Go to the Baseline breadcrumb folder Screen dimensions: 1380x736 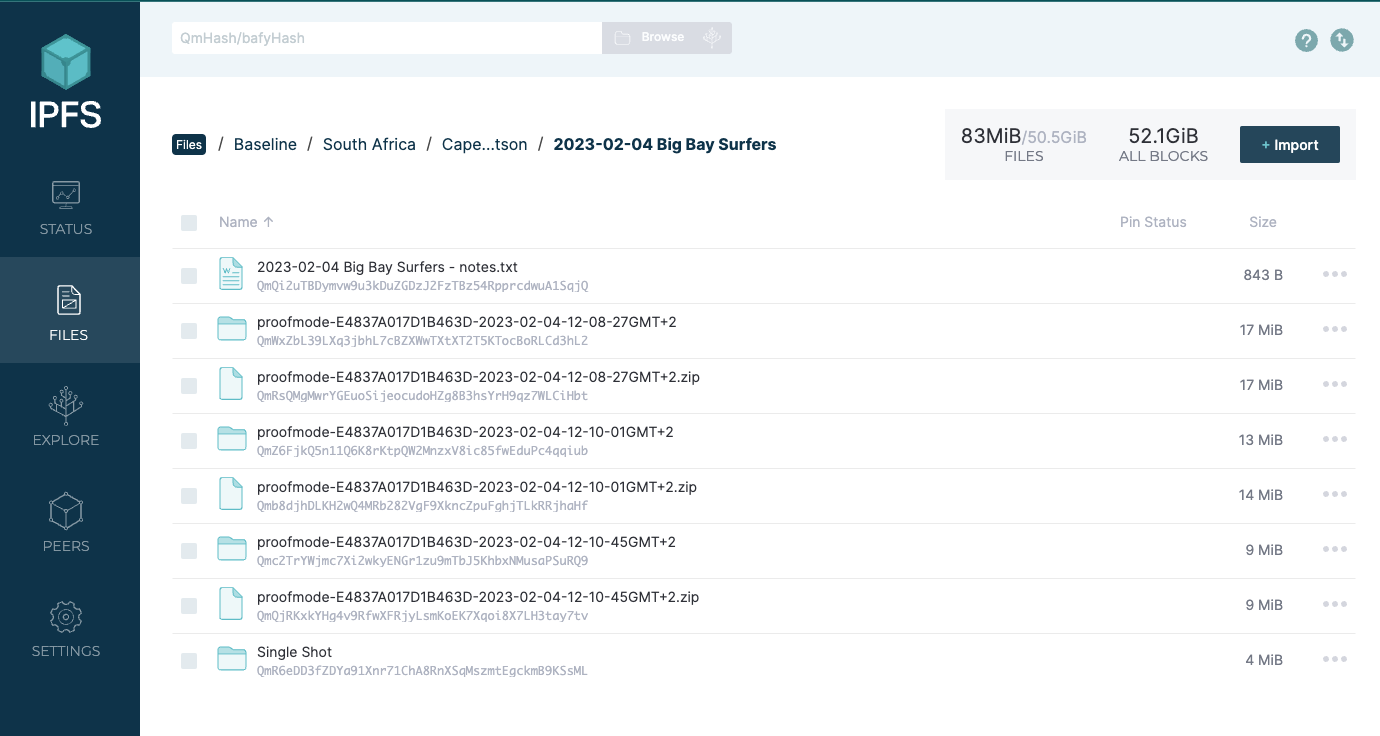[265, 144]
